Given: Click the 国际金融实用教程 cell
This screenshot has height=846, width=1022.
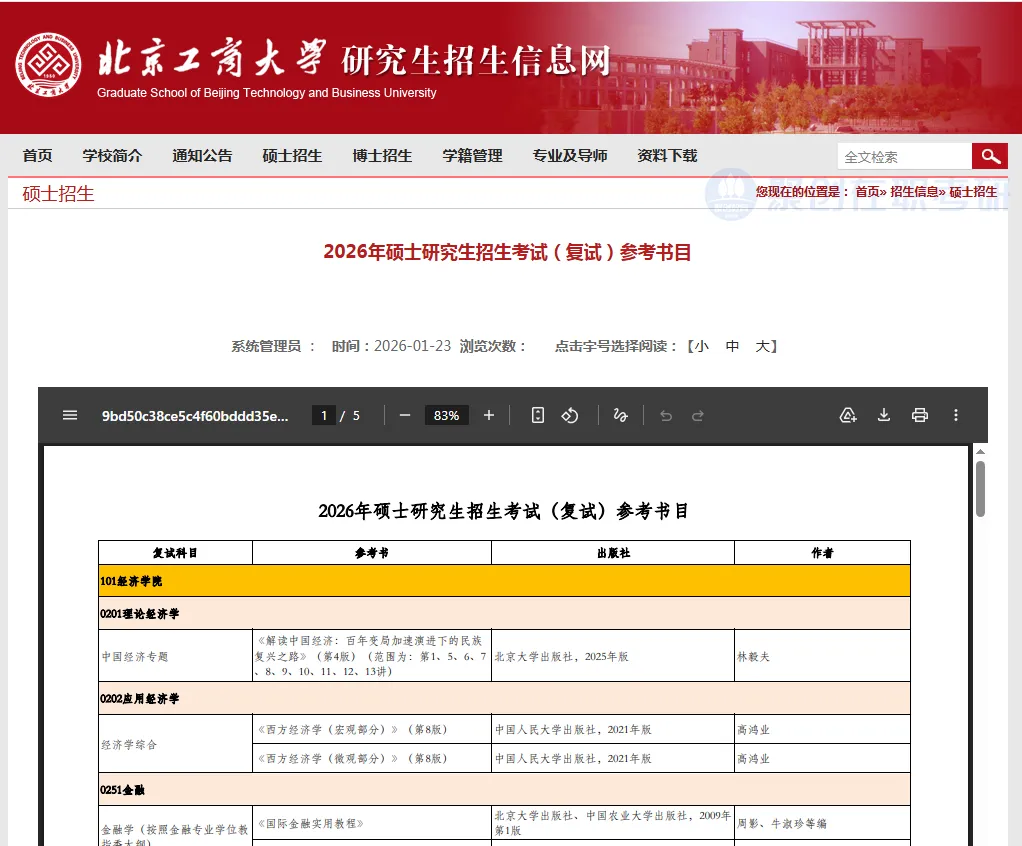Looking at the screenshot, I should [372, 823].
